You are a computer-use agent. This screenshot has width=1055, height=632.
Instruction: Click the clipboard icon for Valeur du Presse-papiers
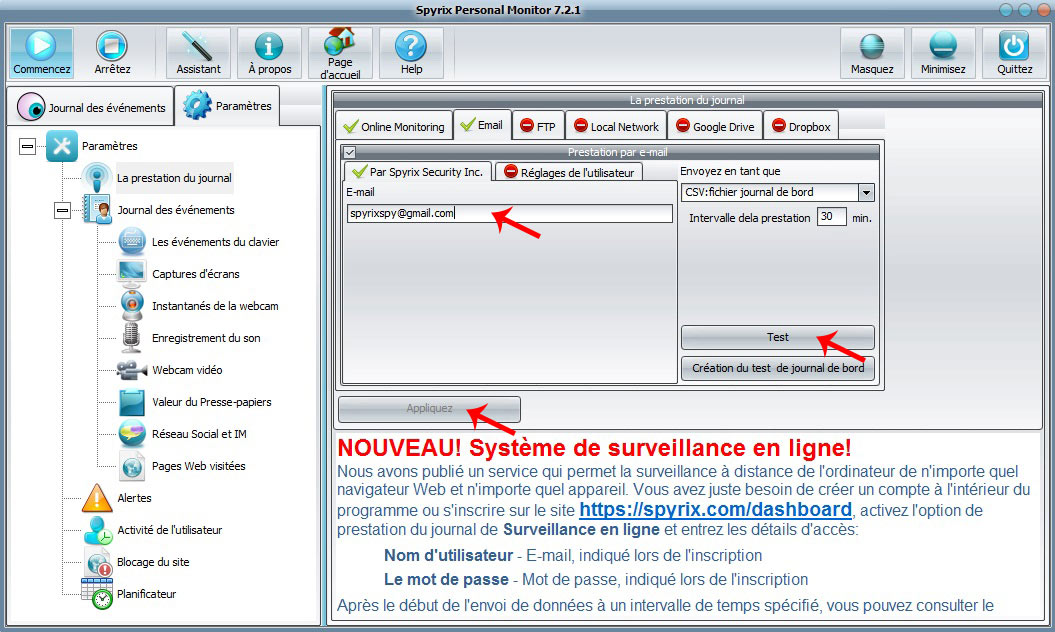tap(132, 402)
